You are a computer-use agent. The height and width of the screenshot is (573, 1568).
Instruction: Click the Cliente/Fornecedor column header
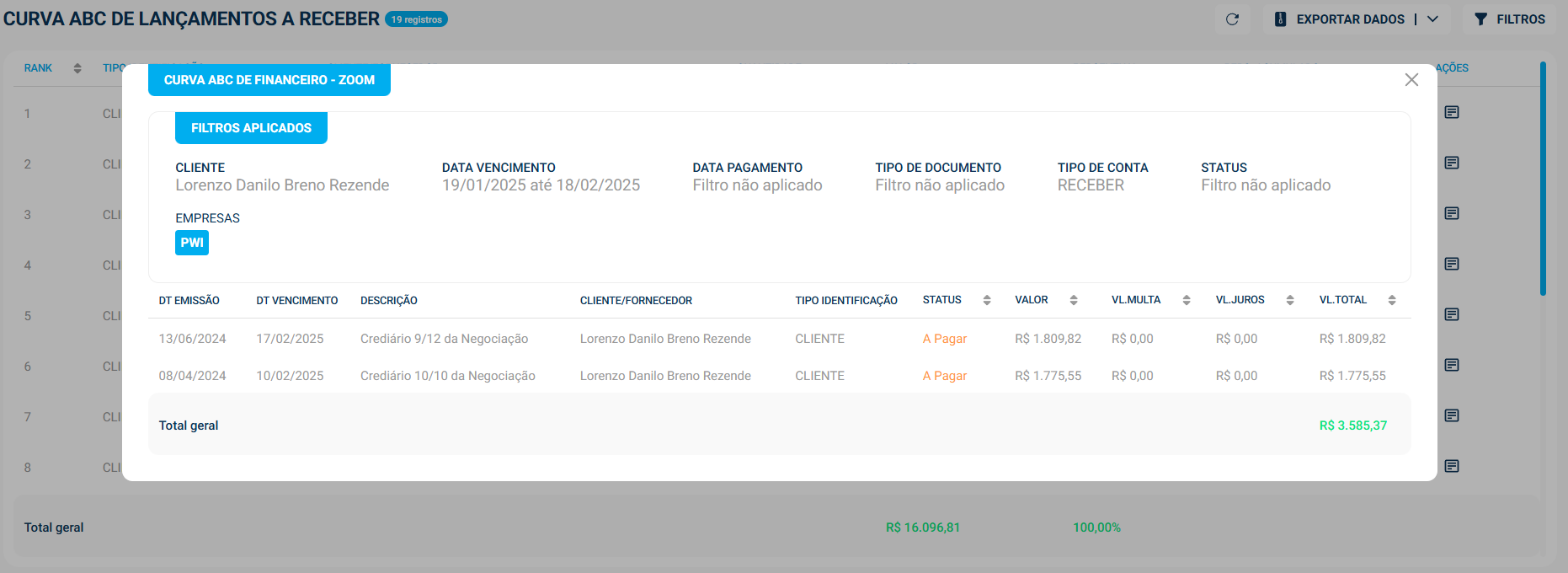click(x=636, y=301)
